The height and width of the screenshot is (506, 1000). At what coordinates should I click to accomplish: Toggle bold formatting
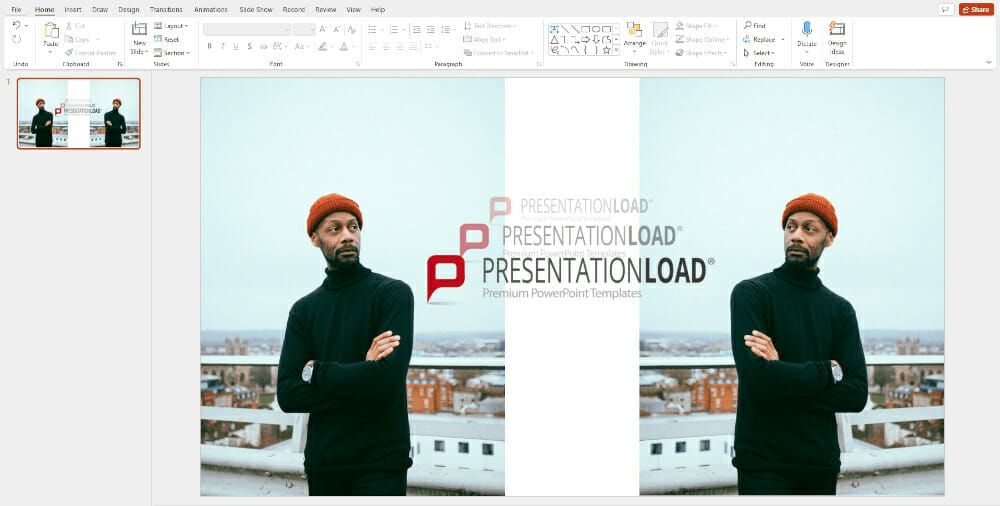click(209, 47)
